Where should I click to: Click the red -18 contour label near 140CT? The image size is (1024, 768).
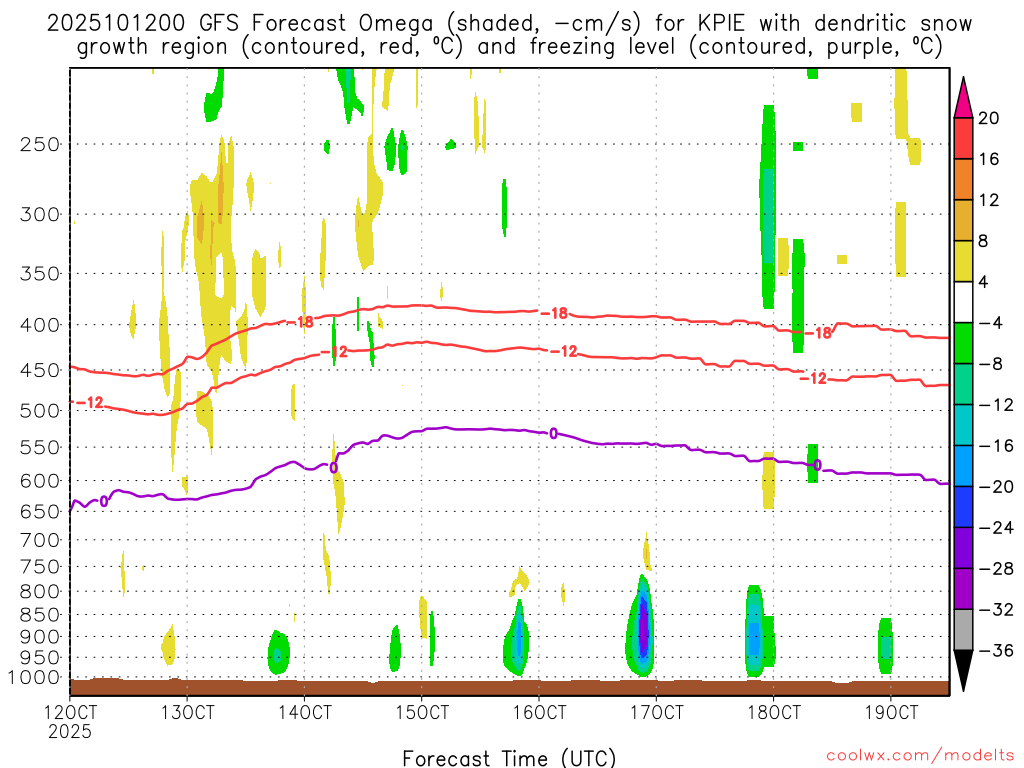300,321
